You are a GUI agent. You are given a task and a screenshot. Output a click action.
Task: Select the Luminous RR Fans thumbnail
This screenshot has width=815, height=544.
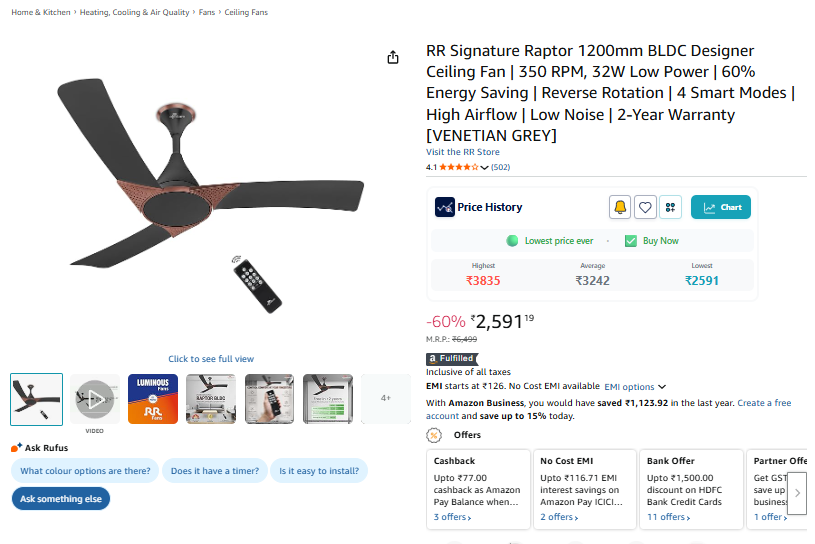(x=152, y=400)
